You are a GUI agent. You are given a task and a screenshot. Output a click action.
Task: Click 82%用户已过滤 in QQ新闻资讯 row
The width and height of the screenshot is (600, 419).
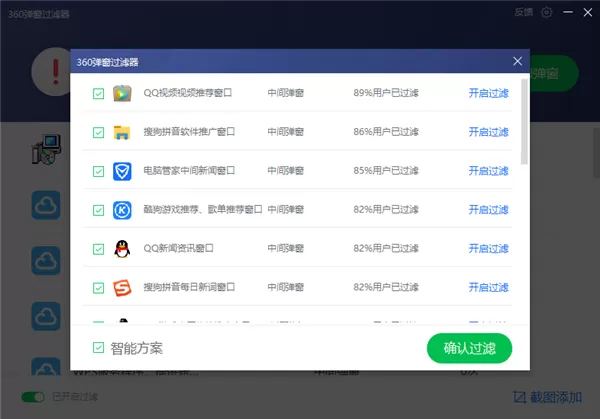[x=386, y=248]
